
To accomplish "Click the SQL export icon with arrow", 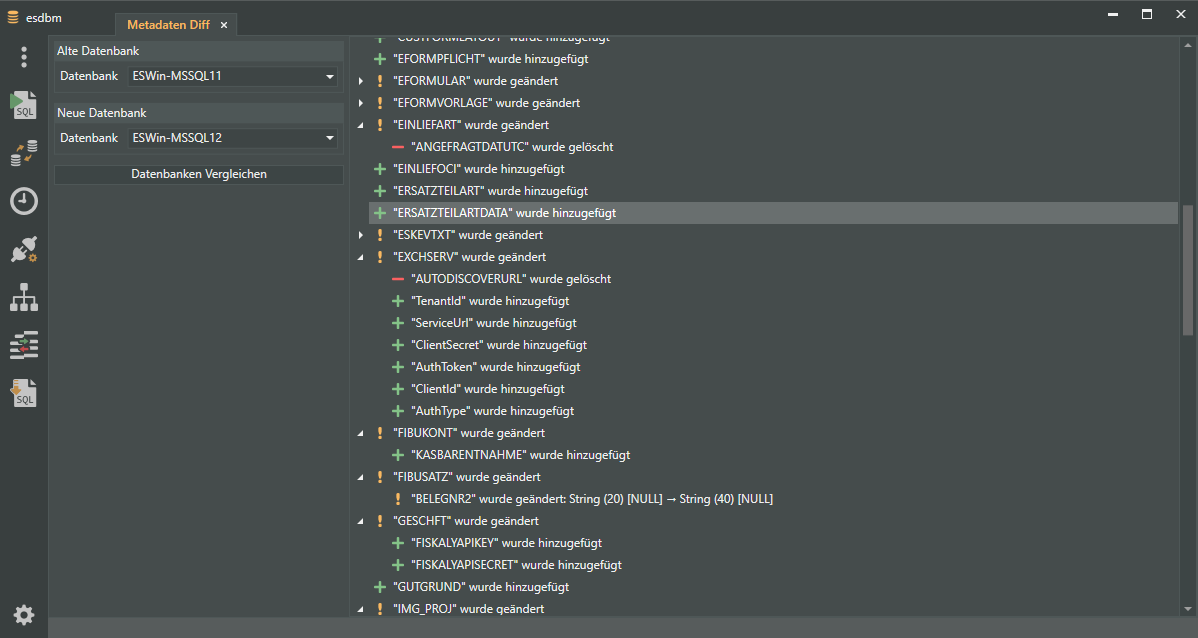I will click(24, 393).
